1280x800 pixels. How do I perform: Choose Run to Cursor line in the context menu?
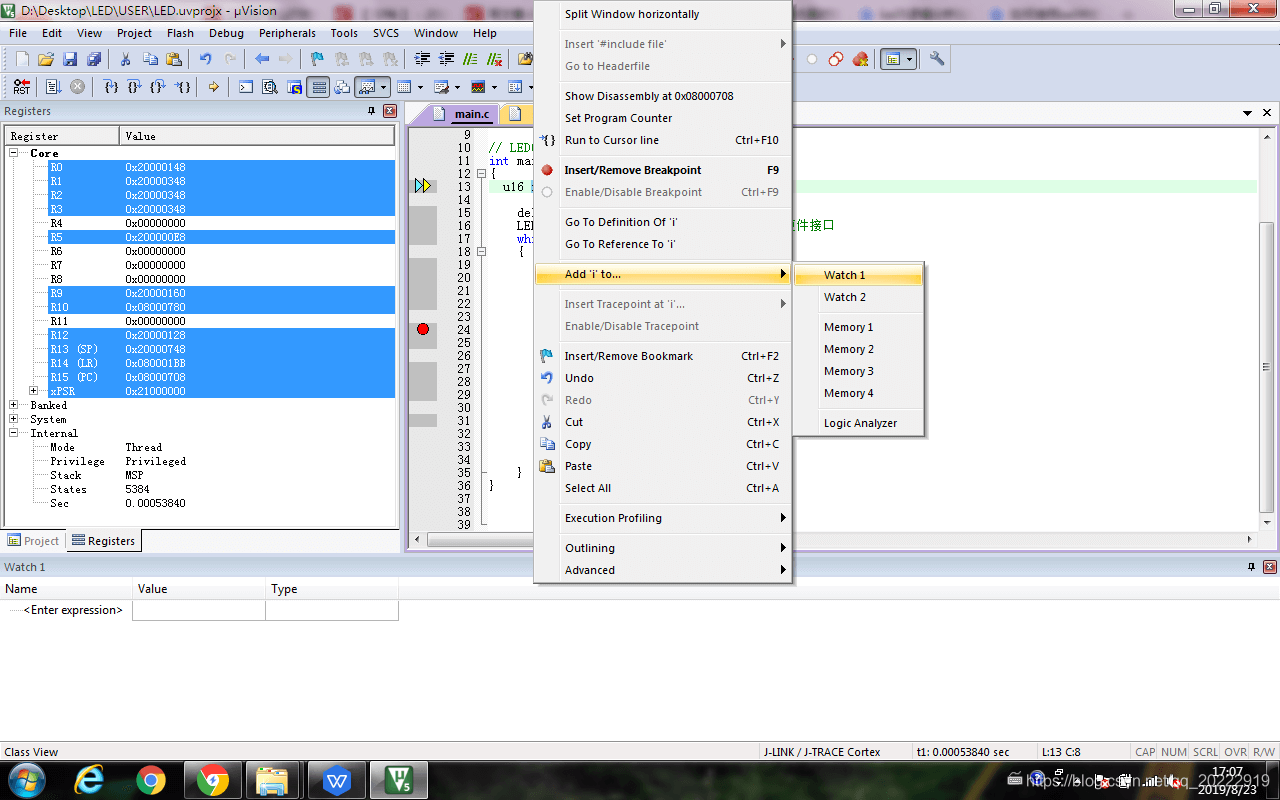662,140
